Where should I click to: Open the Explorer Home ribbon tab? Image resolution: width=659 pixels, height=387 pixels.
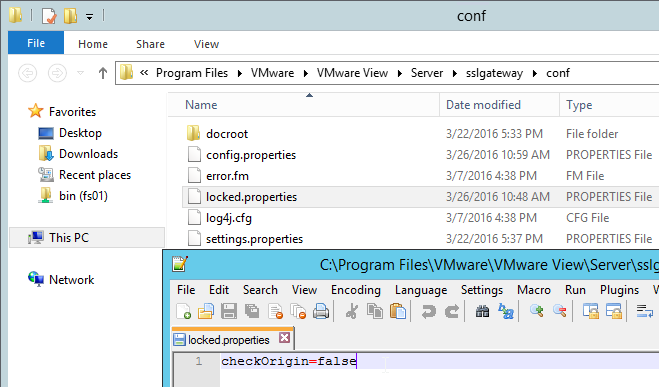pyautogui.click(x=93, y=44)
